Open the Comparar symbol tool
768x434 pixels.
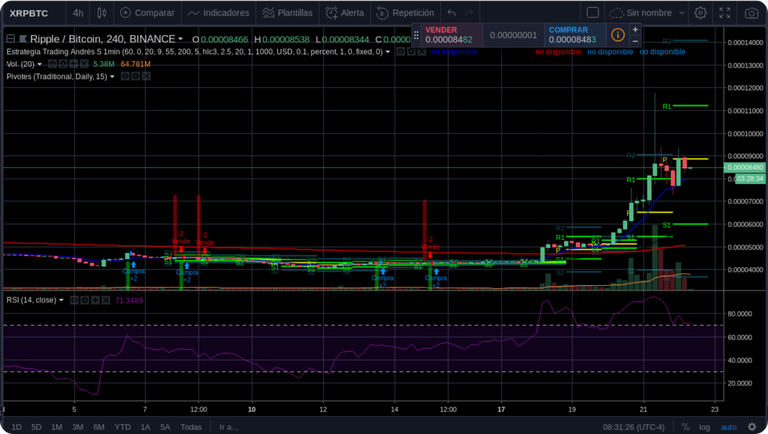tap(147, 13)
